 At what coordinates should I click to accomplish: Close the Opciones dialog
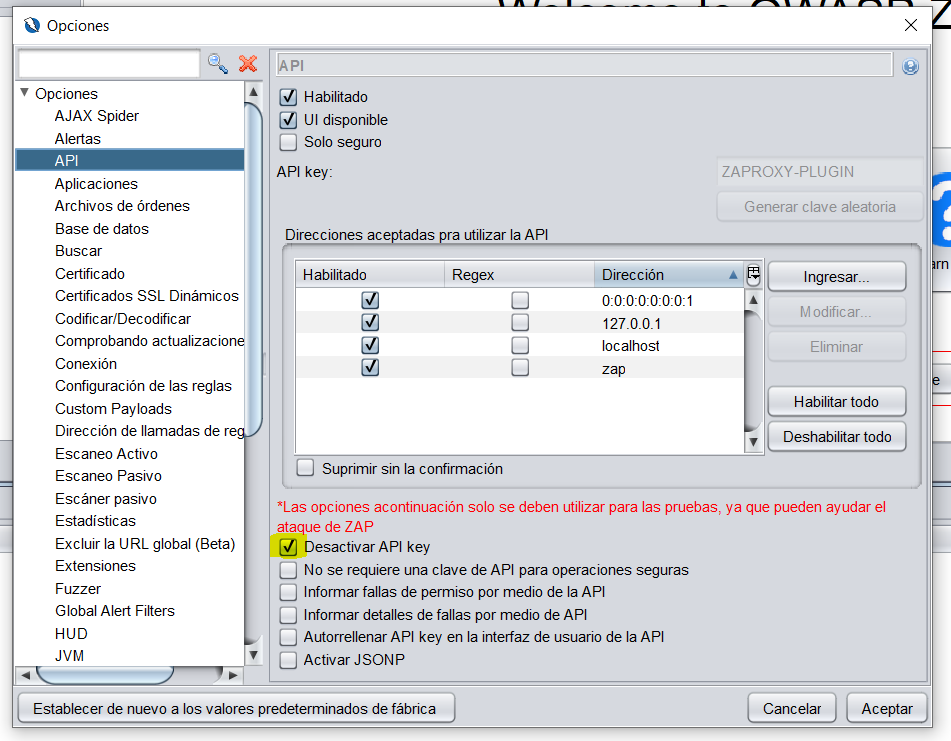pyautogui.click(x=910, y=25)
